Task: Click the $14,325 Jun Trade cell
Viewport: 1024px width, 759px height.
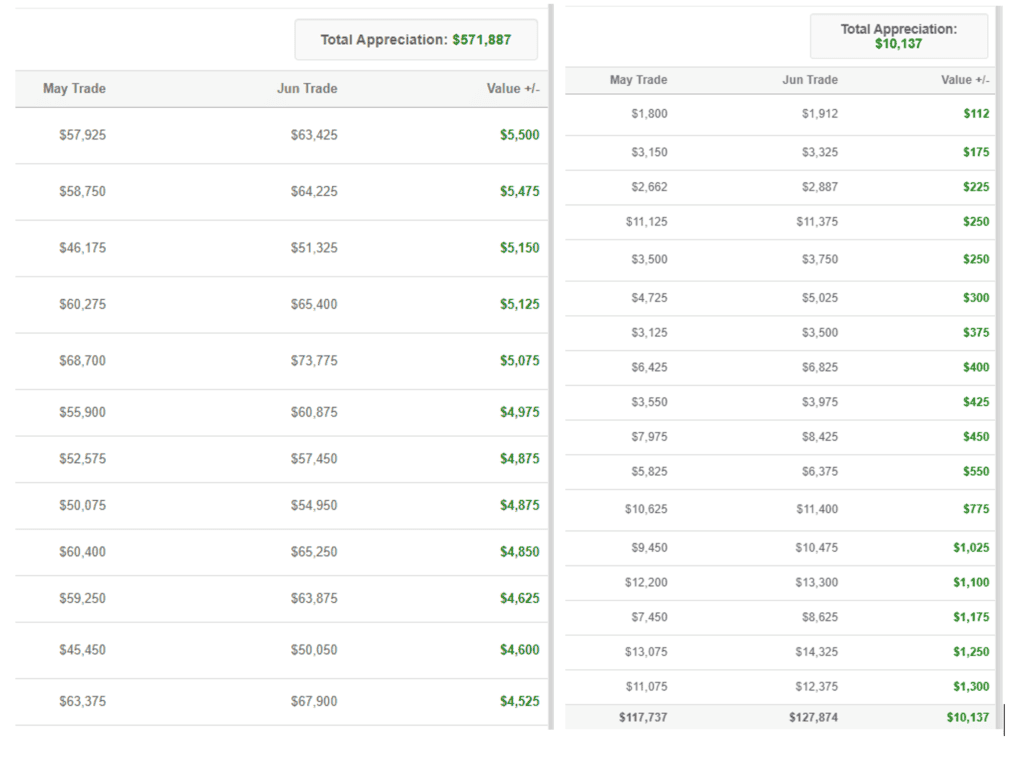Action: point(816,652)
